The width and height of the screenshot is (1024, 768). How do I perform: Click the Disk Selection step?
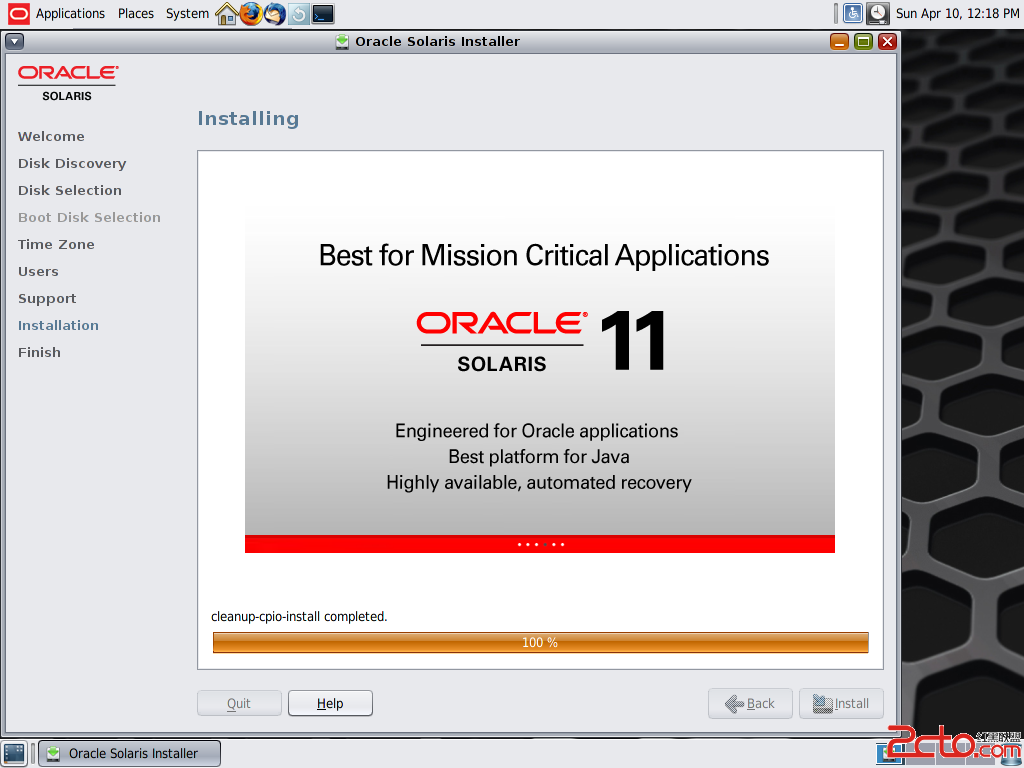point(70,190)
